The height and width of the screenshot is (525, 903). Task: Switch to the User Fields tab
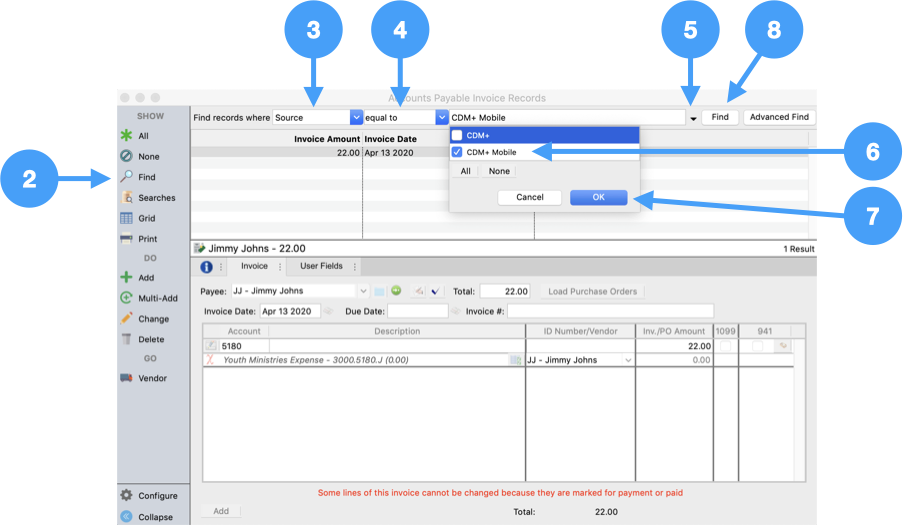321,267
